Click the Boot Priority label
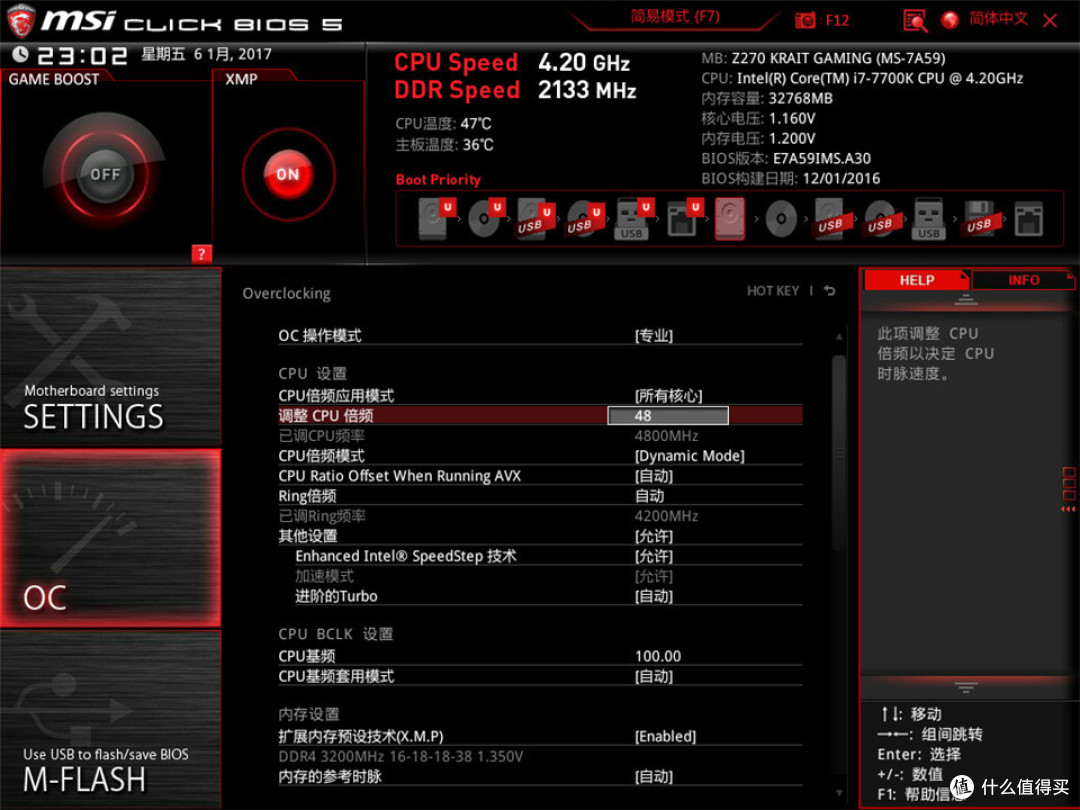The image size is (1080, 810). [438, 180]
